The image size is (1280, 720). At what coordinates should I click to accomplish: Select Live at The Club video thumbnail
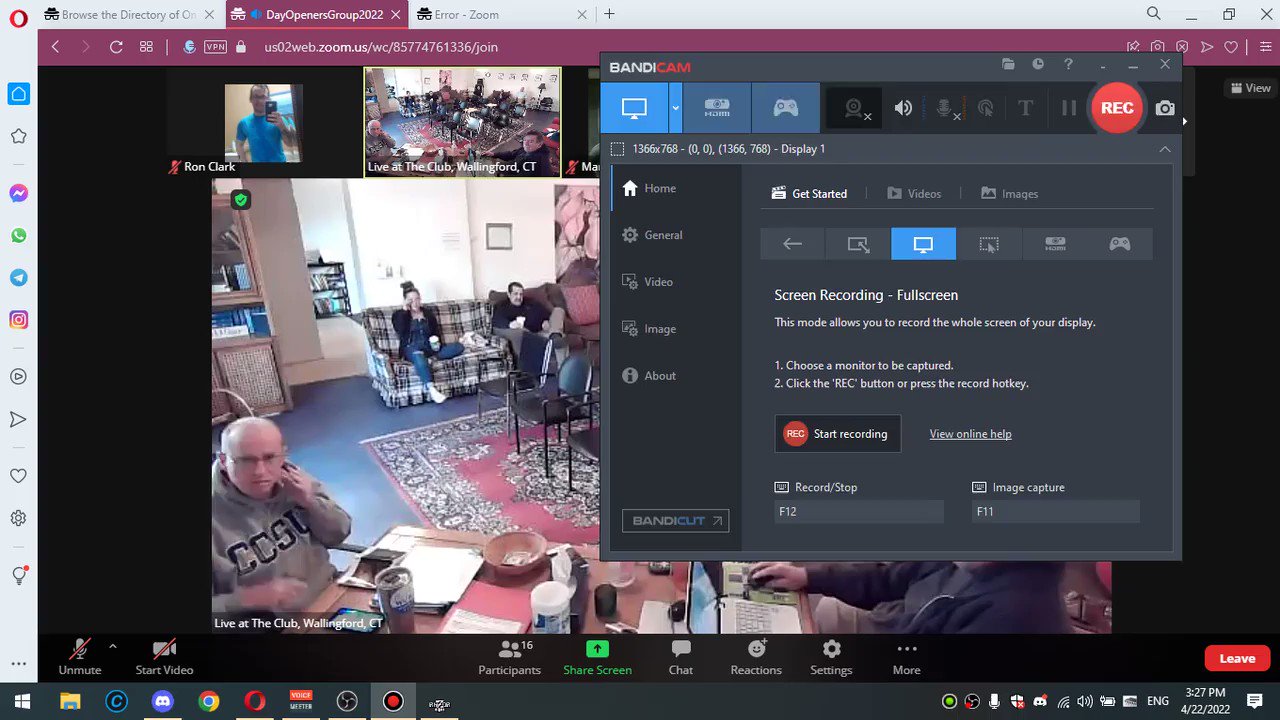pyautogui.click(x=463, y=123)
